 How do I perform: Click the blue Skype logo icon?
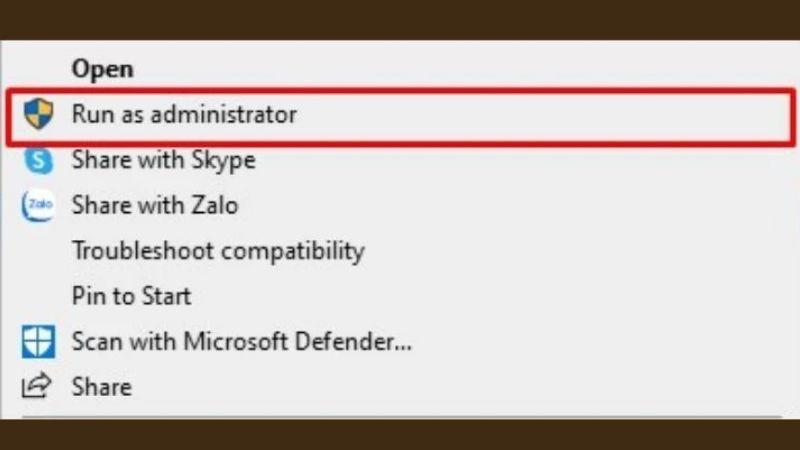(x=38, y=160)
